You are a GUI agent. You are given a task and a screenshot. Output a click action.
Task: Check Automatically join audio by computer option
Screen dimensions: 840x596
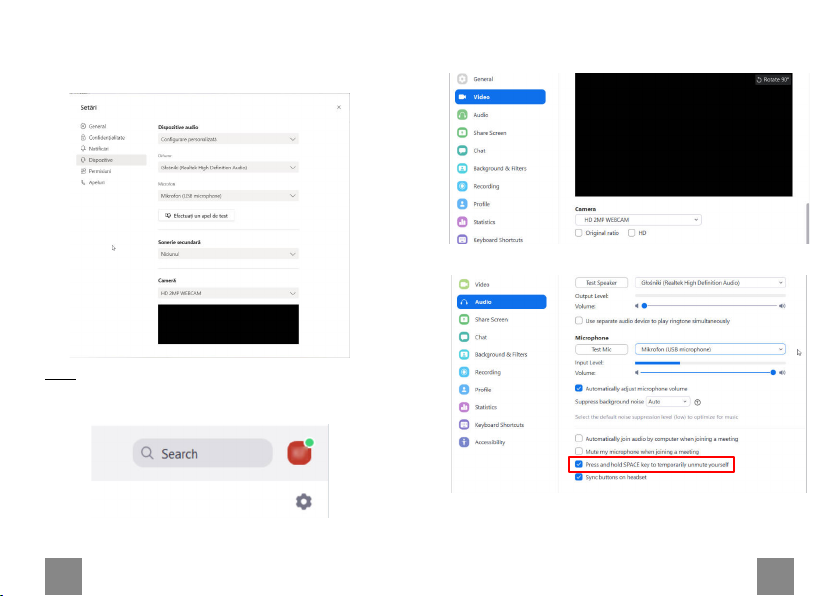pyautogui.click(x=579, y=438)
